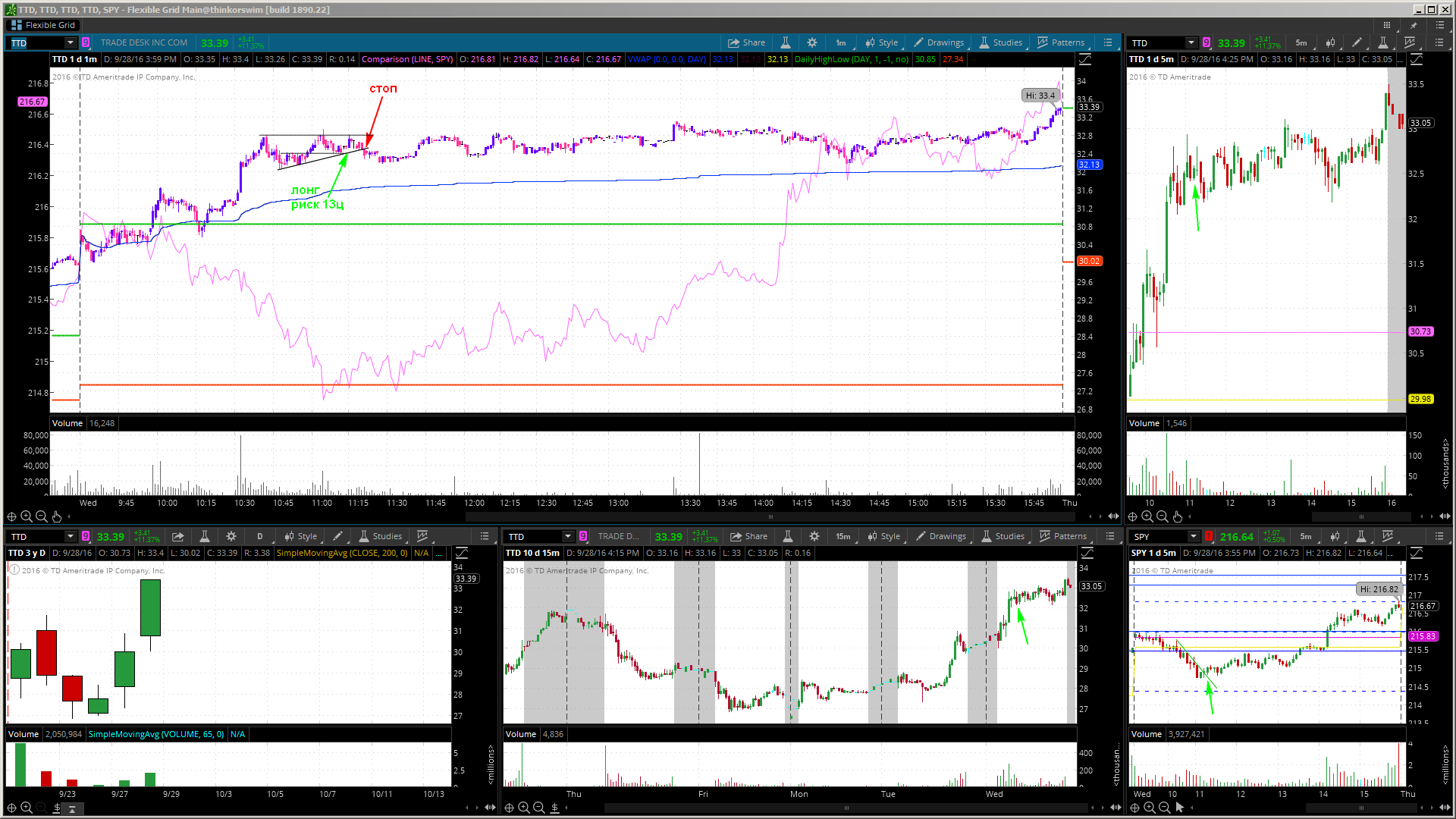
Task: Zoom in on the SPY 5m chart
Action: coord(1150,808)
